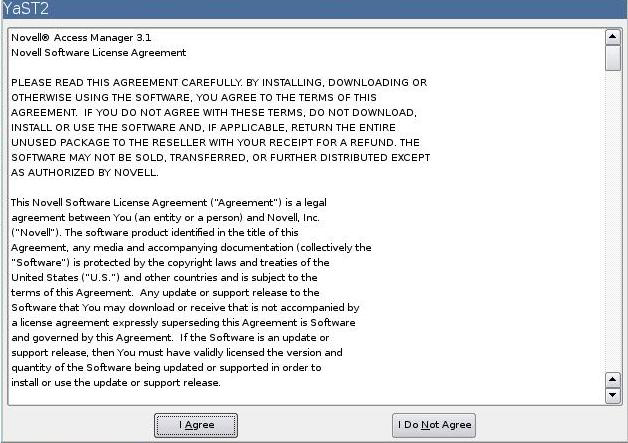Click the 'Novell® Access Manager 3.1' heading line
Viewport: 628px width, 443px height.
click(81, 38)
